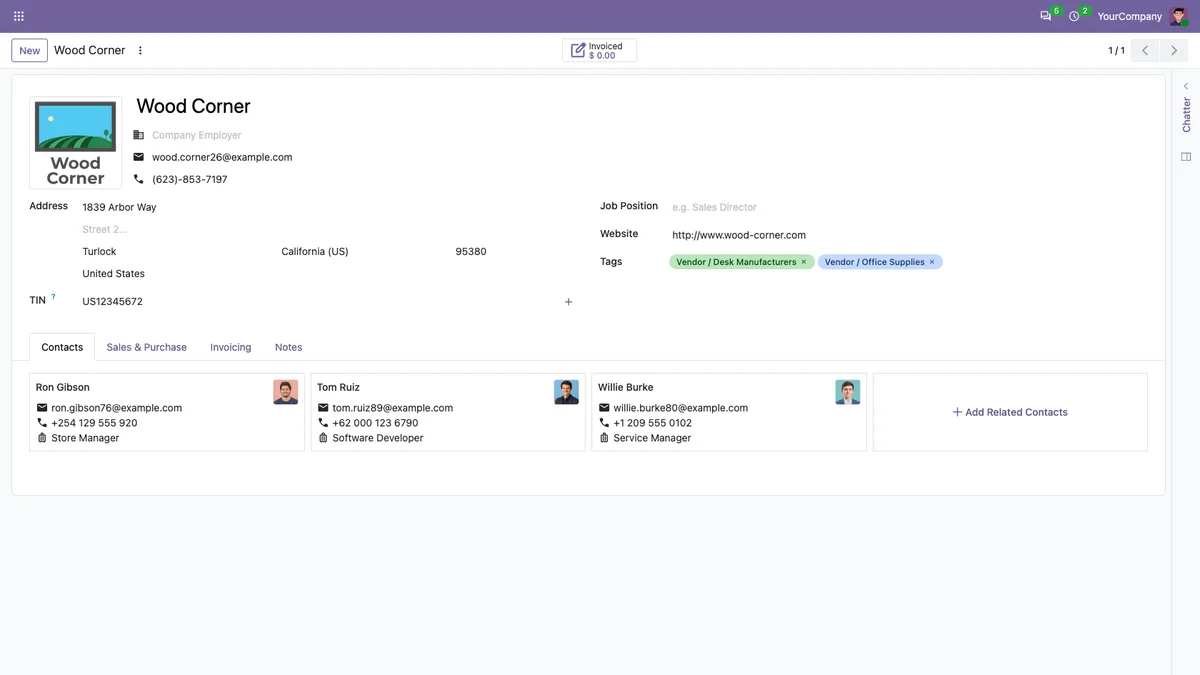Image resolution: width=1200 pixels, height=675 pixels.
Task: Click ron.gibson76@example.com email
Action: 117,408
